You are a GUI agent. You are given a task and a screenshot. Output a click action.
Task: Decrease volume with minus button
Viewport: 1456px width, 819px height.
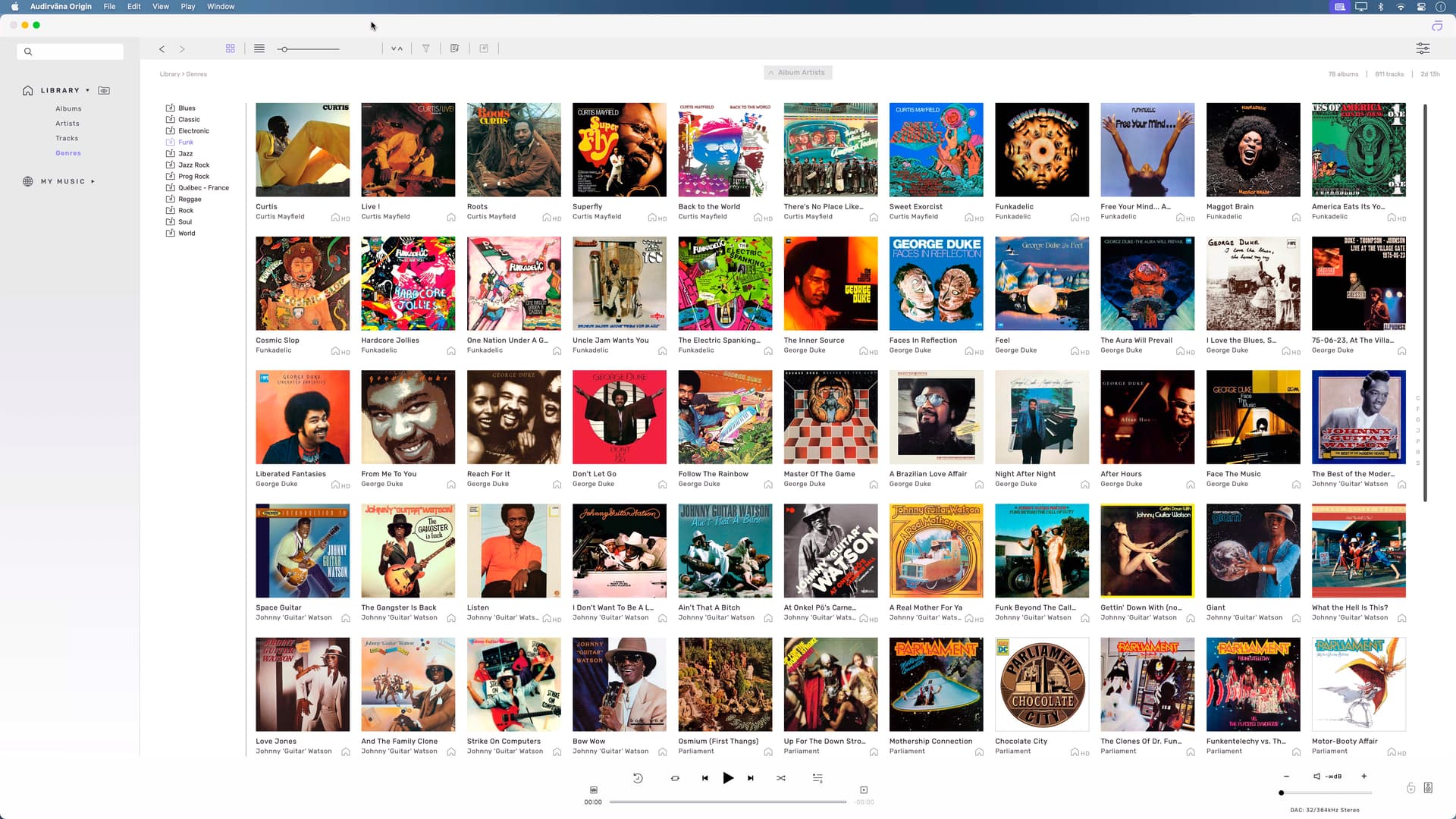click(1286, 777)
